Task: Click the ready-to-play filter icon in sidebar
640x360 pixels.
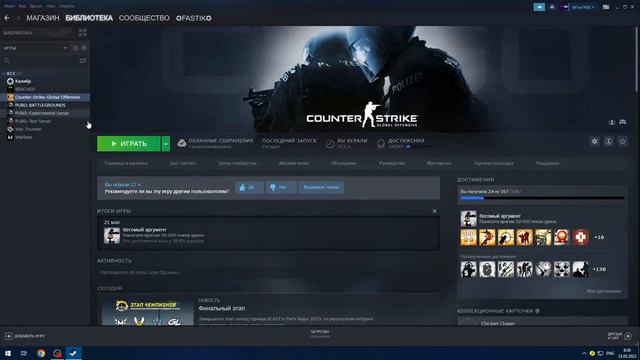Action: coord(84,48)
